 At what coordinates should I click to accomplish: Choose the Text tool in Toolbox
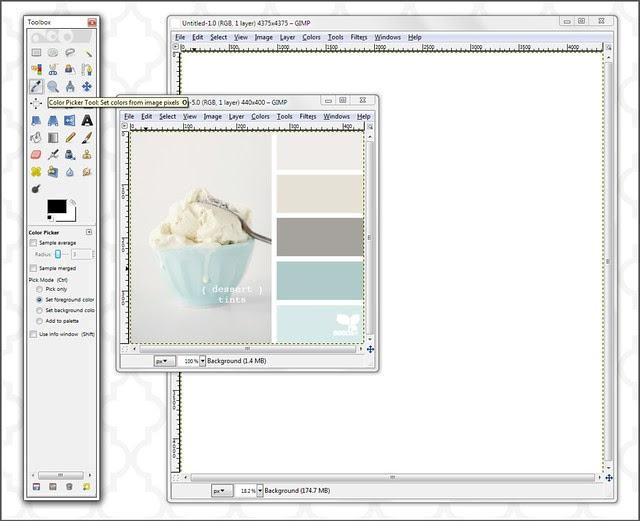click(x=87, y=120)
